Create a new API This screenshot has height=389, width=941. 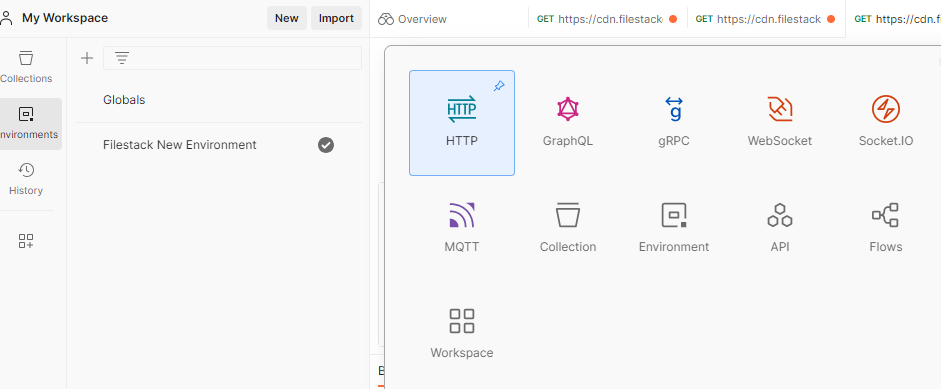tap(780, 229)
